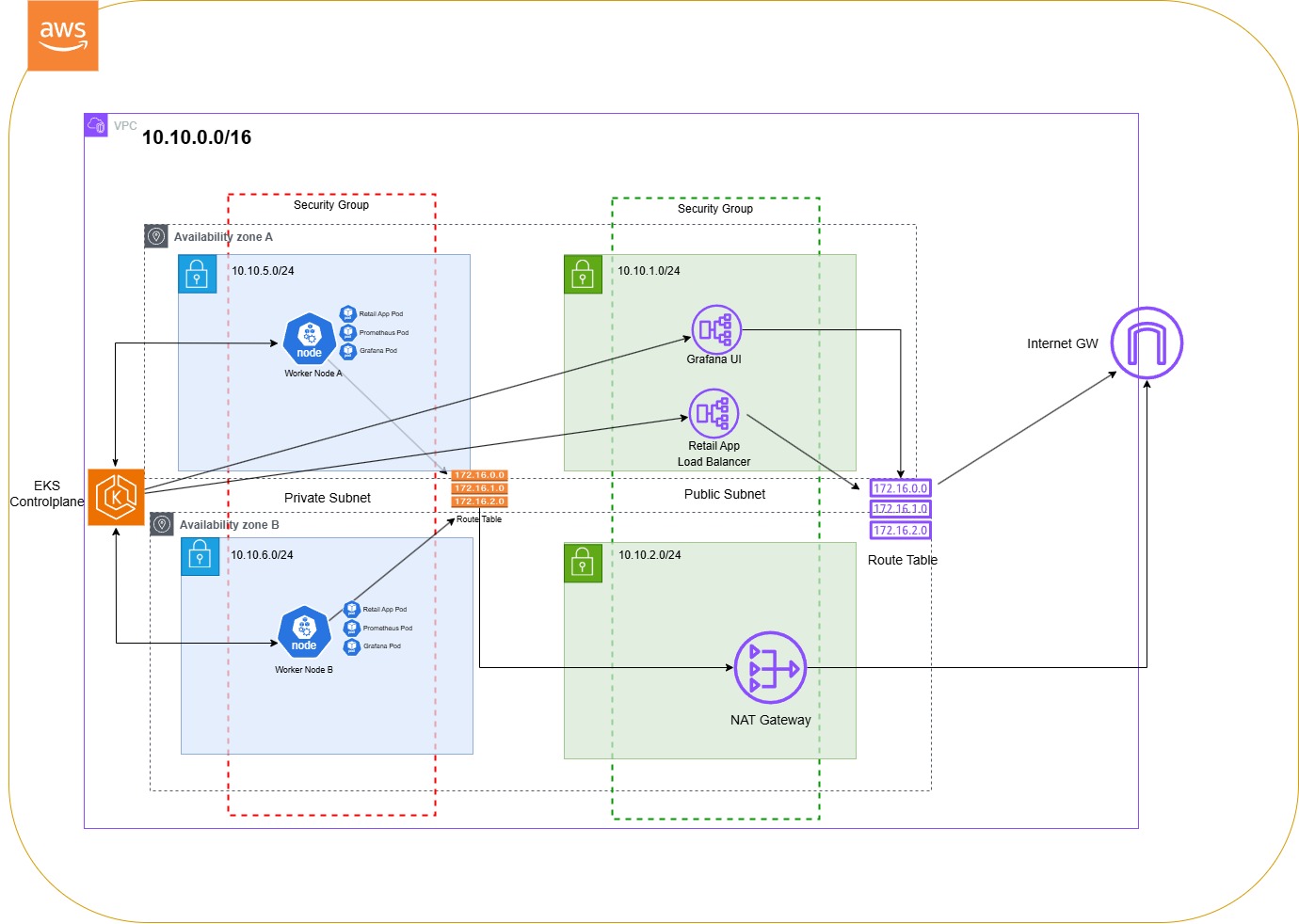Image resolution: width=1299 pixels, height=924 pixels.
Task: Select purple route table entry 172.16.2.0
Action: (x=900, y=531)
